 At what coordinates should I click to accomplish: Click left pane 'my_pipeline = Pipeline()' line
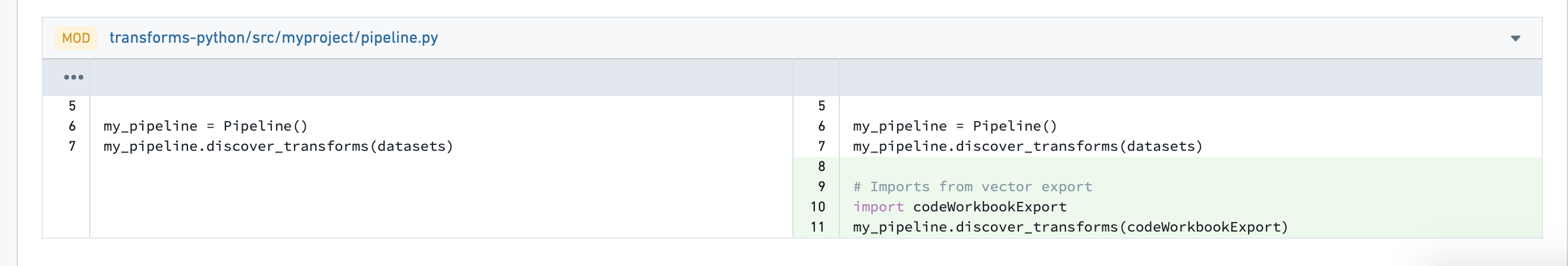[x=206, y=126]
